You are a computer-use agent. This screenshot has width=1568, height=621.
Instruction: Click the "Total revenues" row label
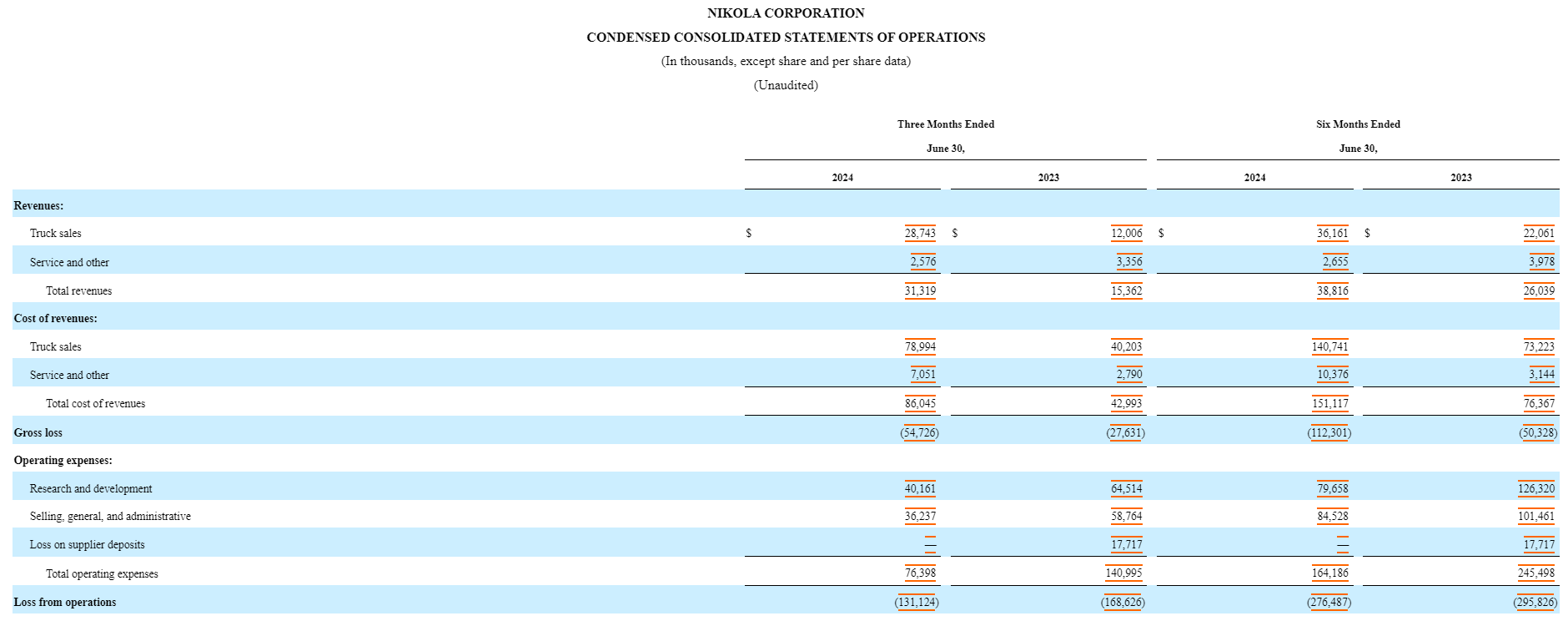point(78,291)
